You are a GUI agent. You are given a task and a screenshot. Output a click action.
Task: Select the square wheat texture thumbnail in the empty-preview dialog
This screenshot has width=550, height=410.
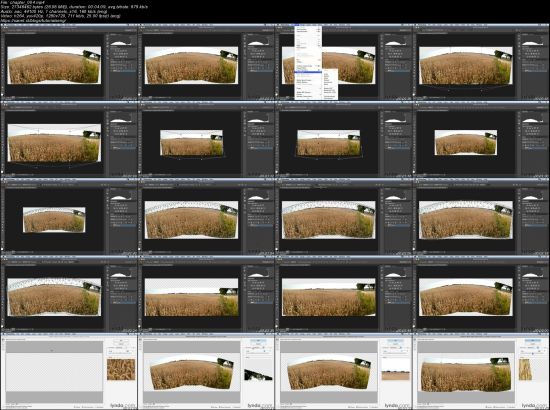coord(121,370)
